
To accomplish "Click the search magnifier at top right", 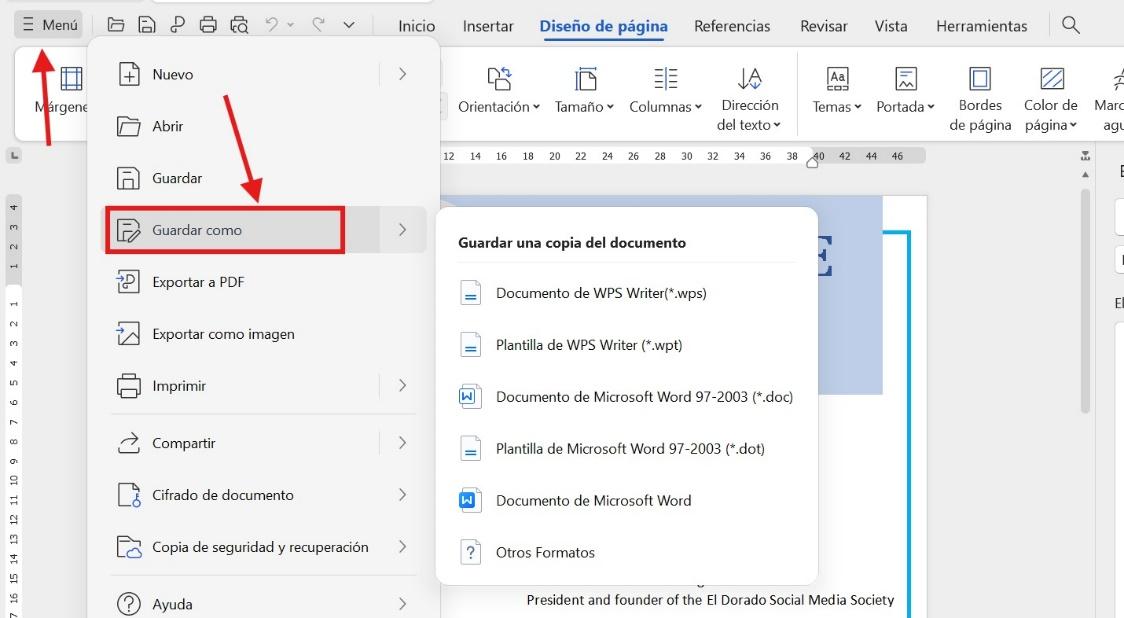I will [x=1070, y=25].
